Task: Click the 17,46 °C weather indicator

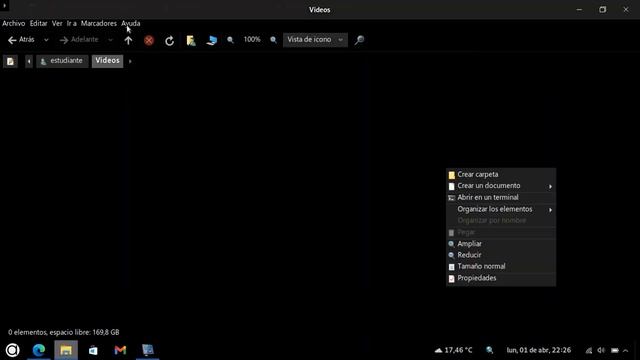Action: [453, 350]
